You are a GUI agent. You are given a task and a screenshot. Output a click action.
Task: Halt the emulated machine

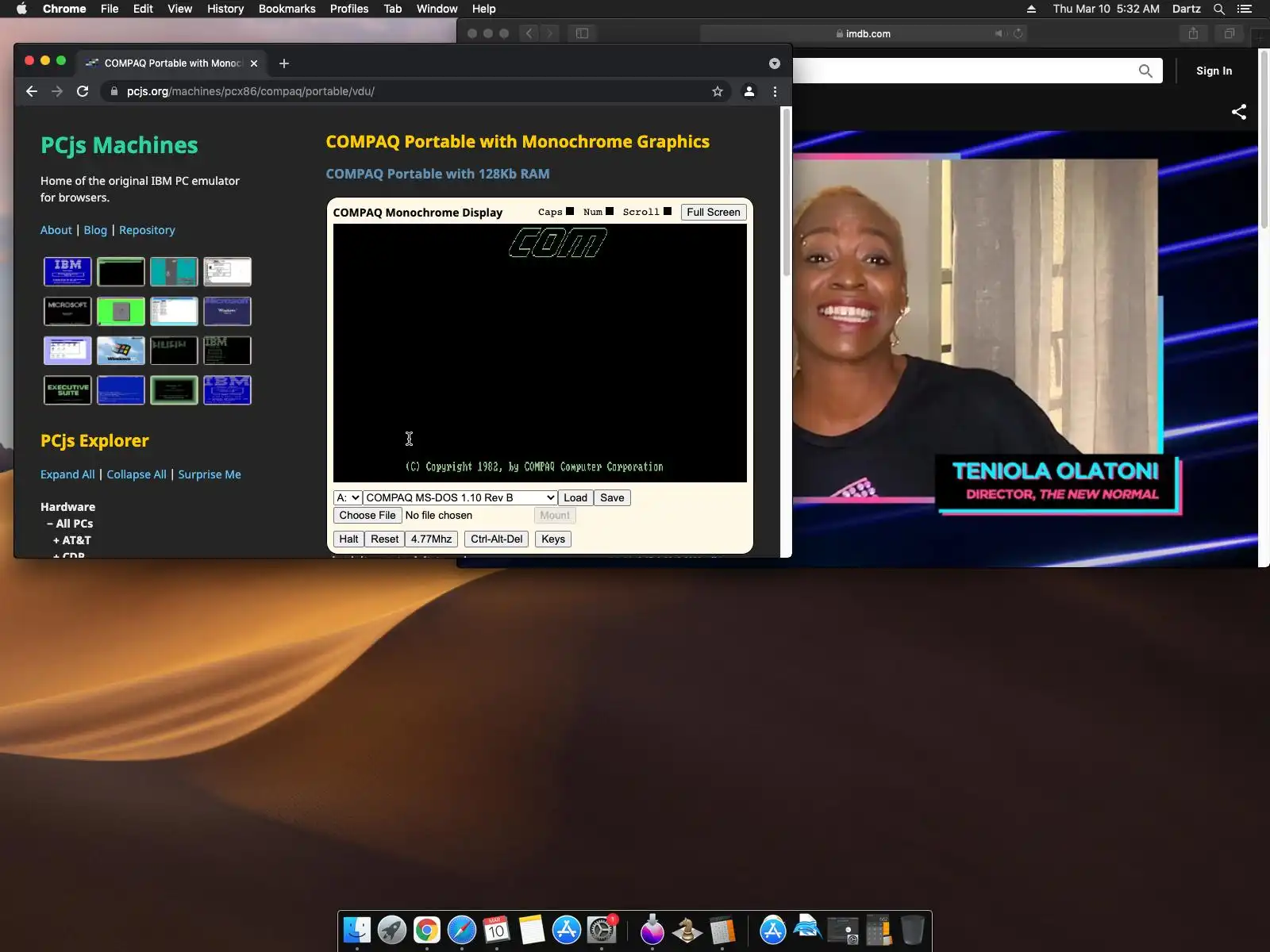pyautogui.click(x=348, y=539)
